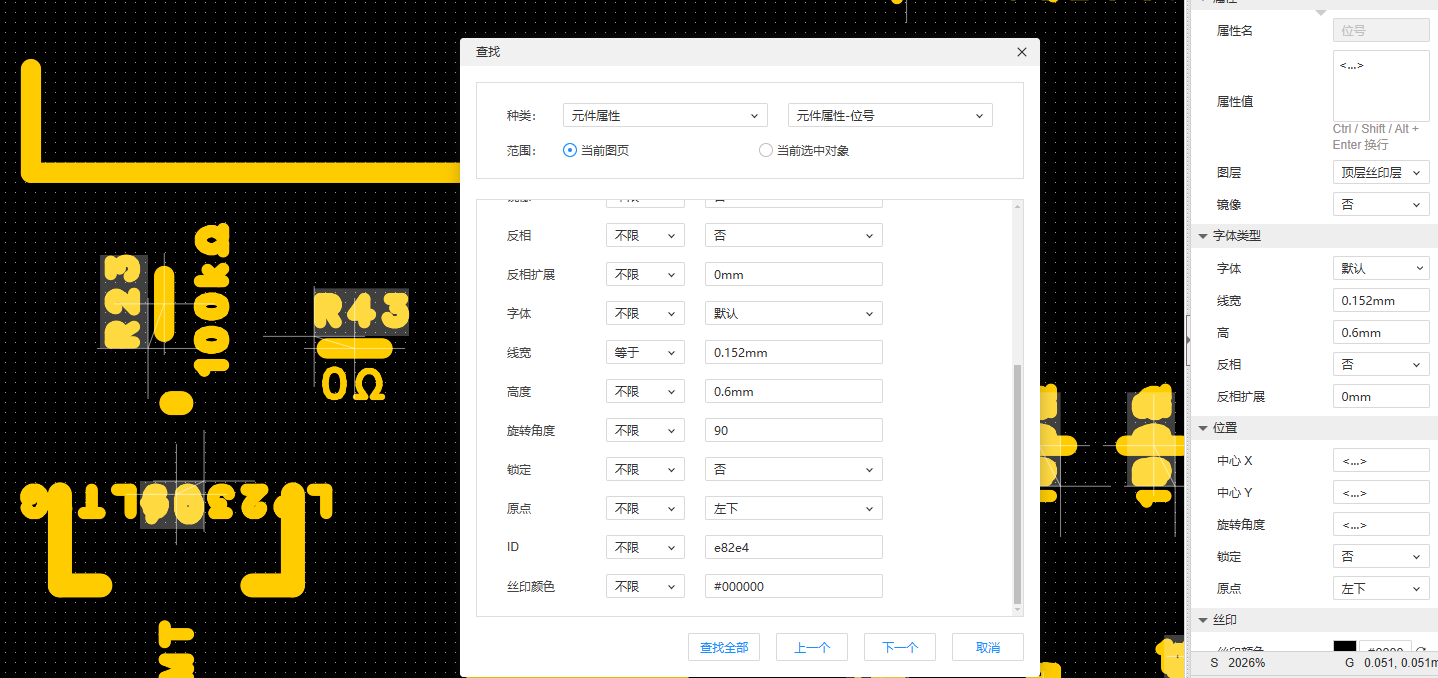Image resolution: width=1438 pixels, height=678 pixels.
Task: Collapse the 丝印 section in properties panel
Action: [x=1203, y=620]
